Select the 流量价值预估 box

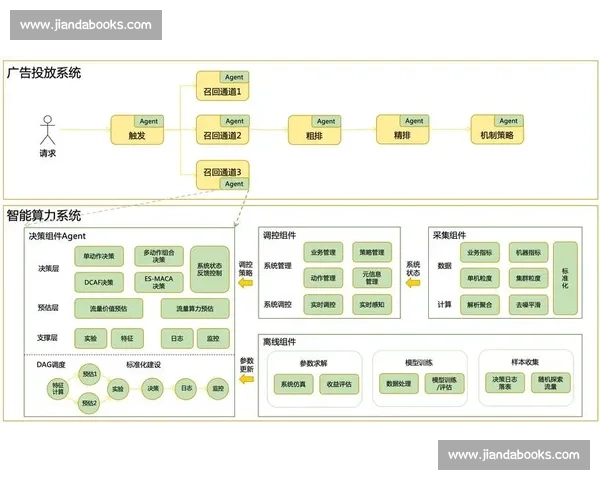(x=109, y=309)
